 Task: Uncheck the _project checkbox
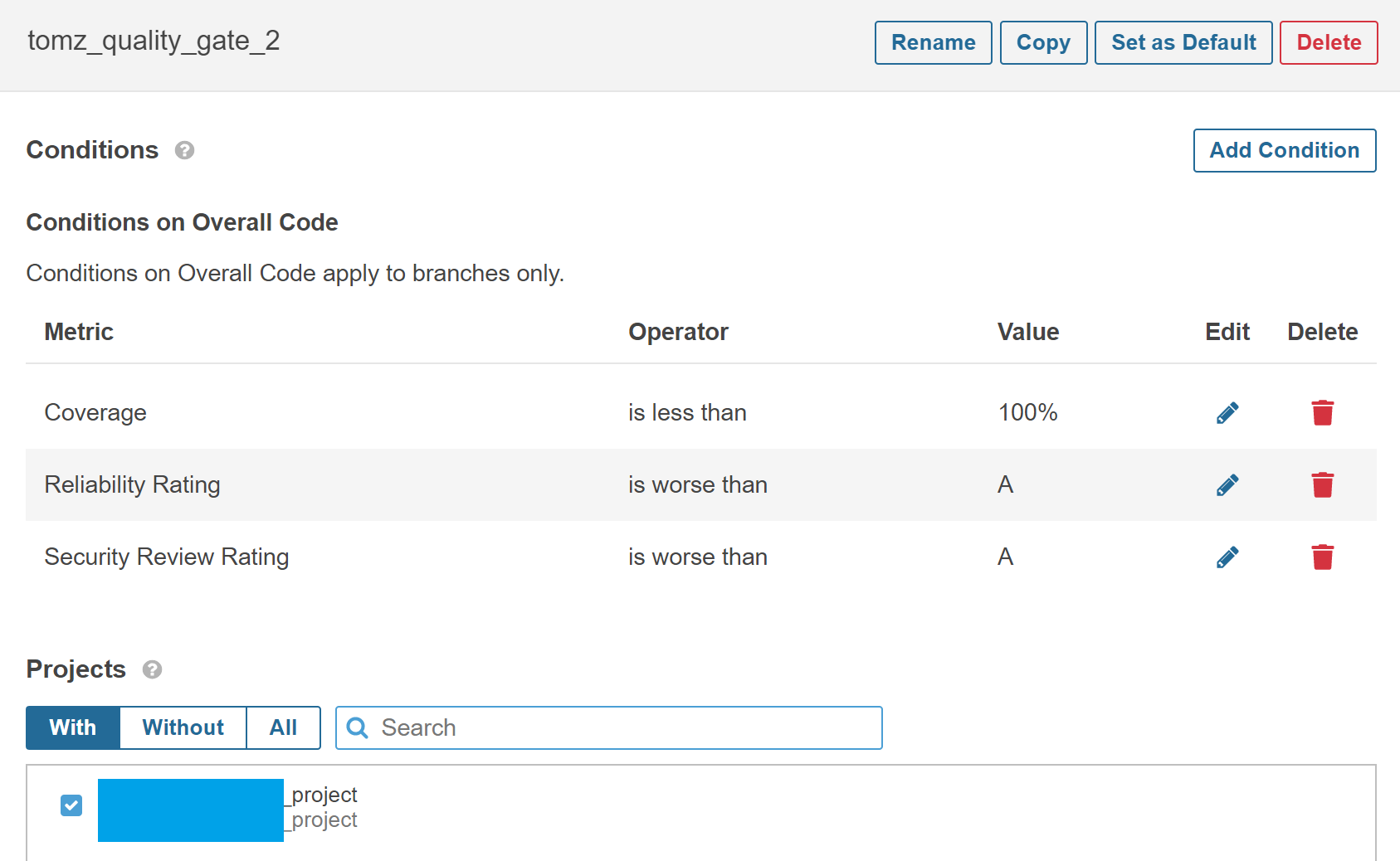coord(71,805)
